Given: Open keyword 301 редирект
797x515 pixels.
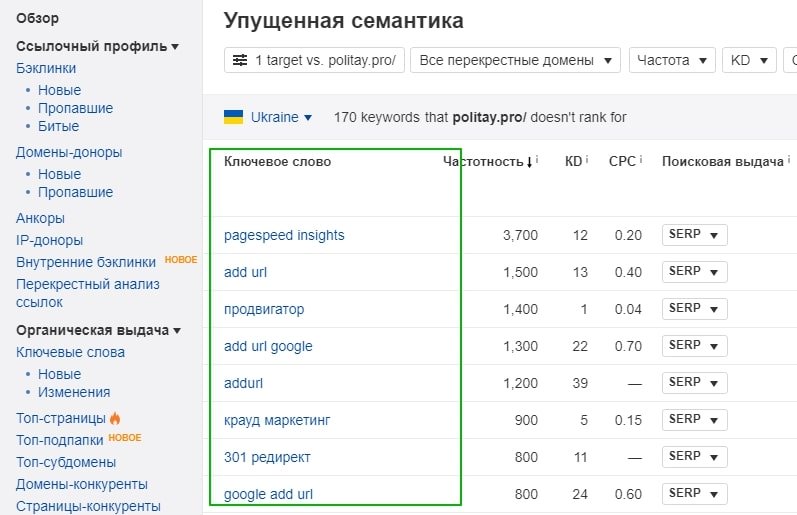Looking at the screenshot, I should coord(267,457).
